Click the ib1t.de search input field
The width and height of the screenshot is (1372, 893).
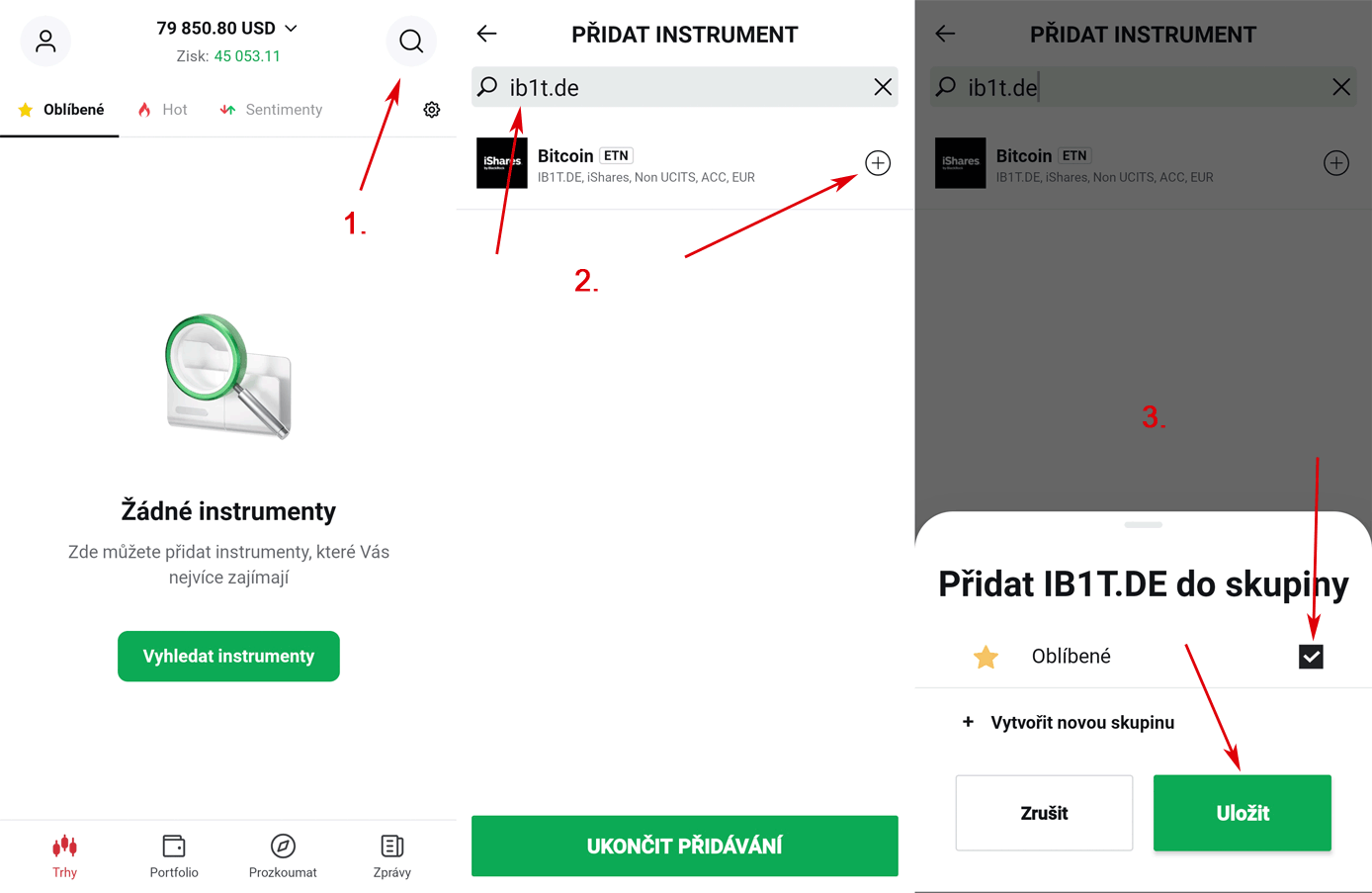click(682, 87)
